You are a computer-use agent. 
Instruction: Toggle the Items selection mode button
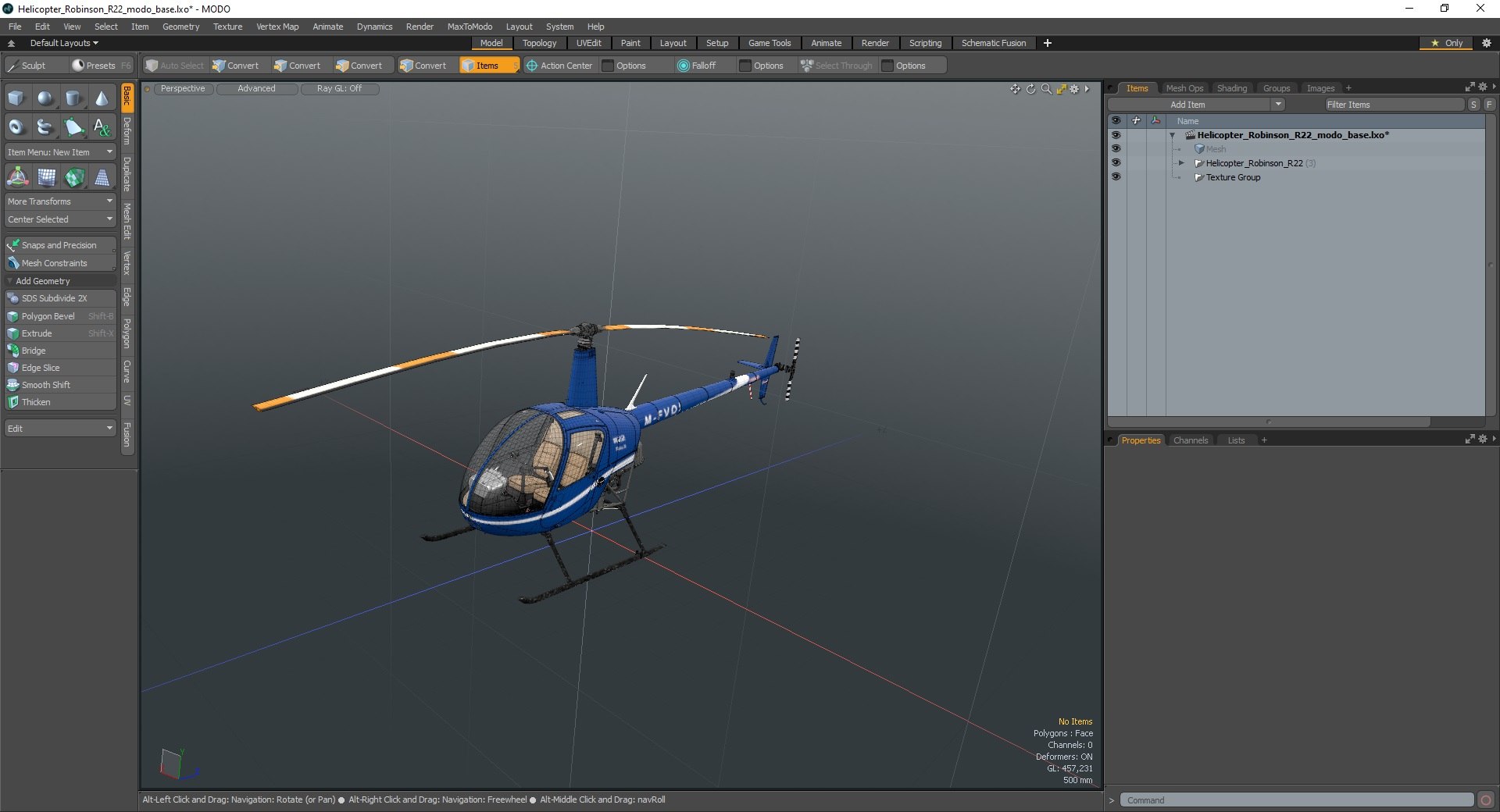[x=489, y=66]
